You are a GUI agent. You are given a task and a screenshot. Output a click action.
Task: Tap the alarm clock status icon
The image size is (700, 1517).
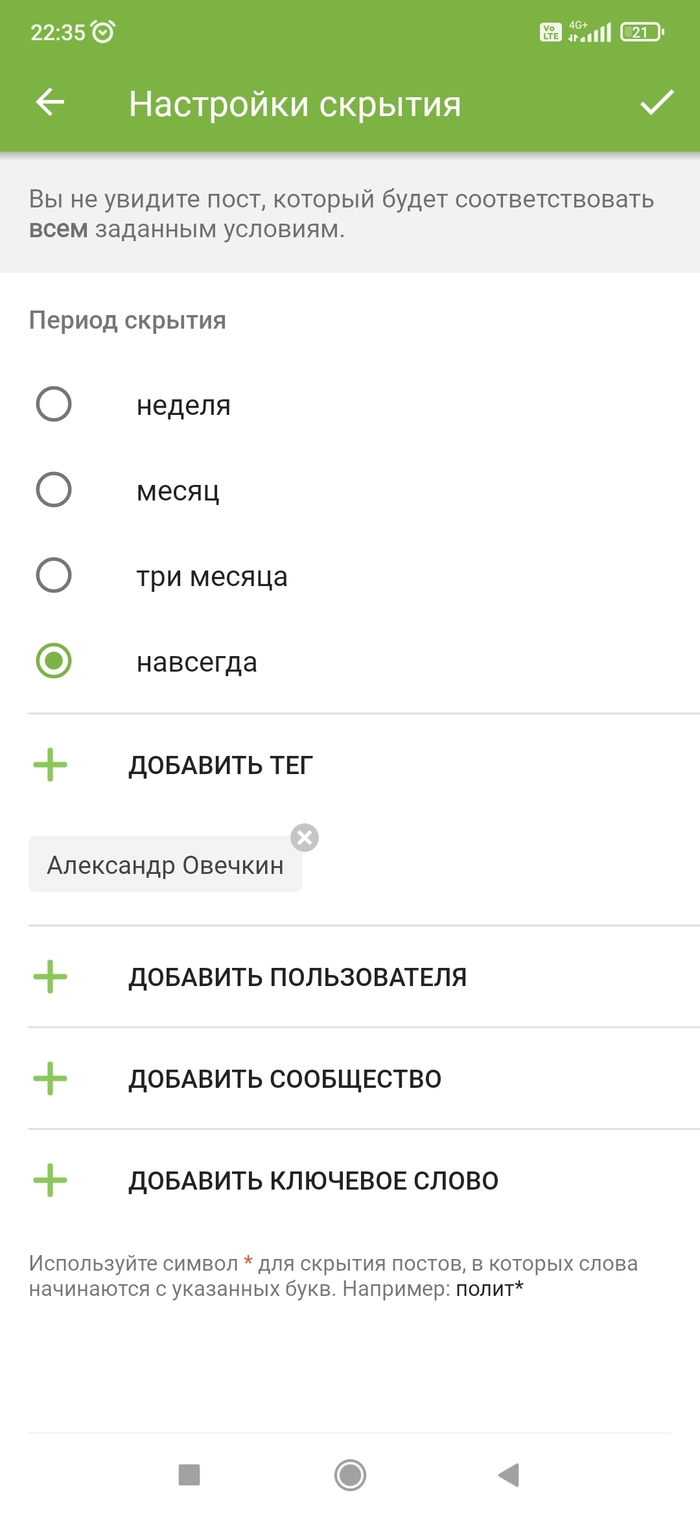click(103, 32)
